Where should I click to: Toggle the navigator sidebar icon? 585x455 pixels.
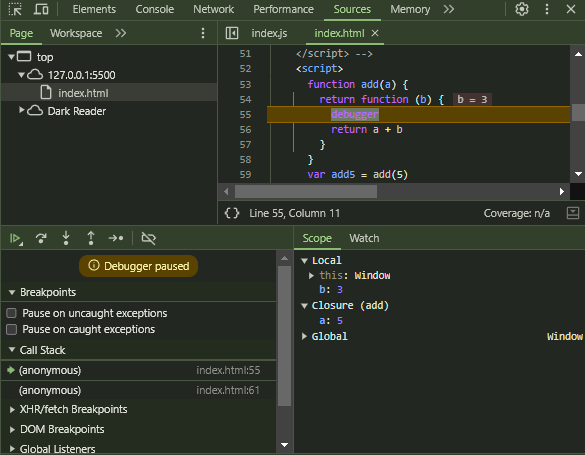[x=232, y=33]
